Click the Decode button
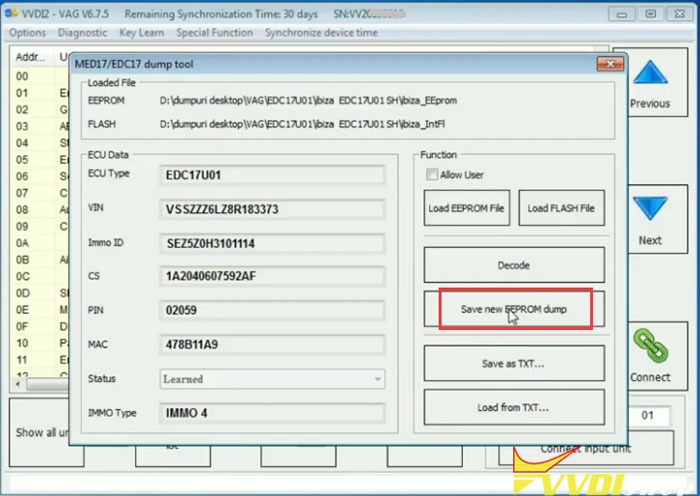The width and height of the screenshot is (700, 496). pyautogui.click(x=514, y=265)
